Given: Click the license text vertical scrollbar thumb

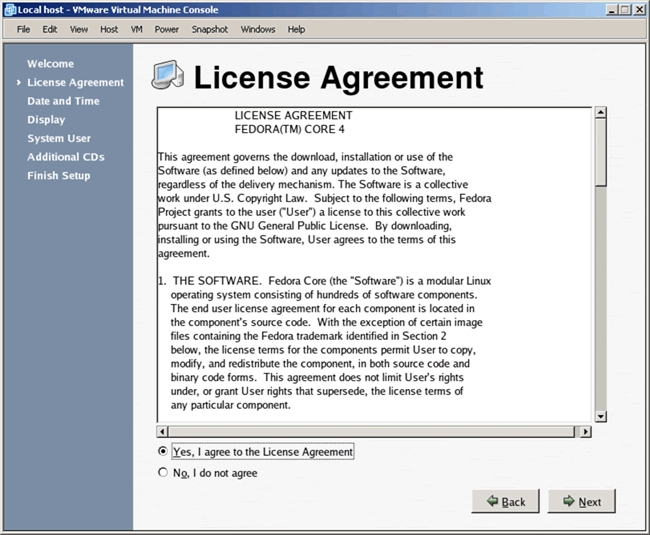Looking at the screenshot, I should click(601, 150).
